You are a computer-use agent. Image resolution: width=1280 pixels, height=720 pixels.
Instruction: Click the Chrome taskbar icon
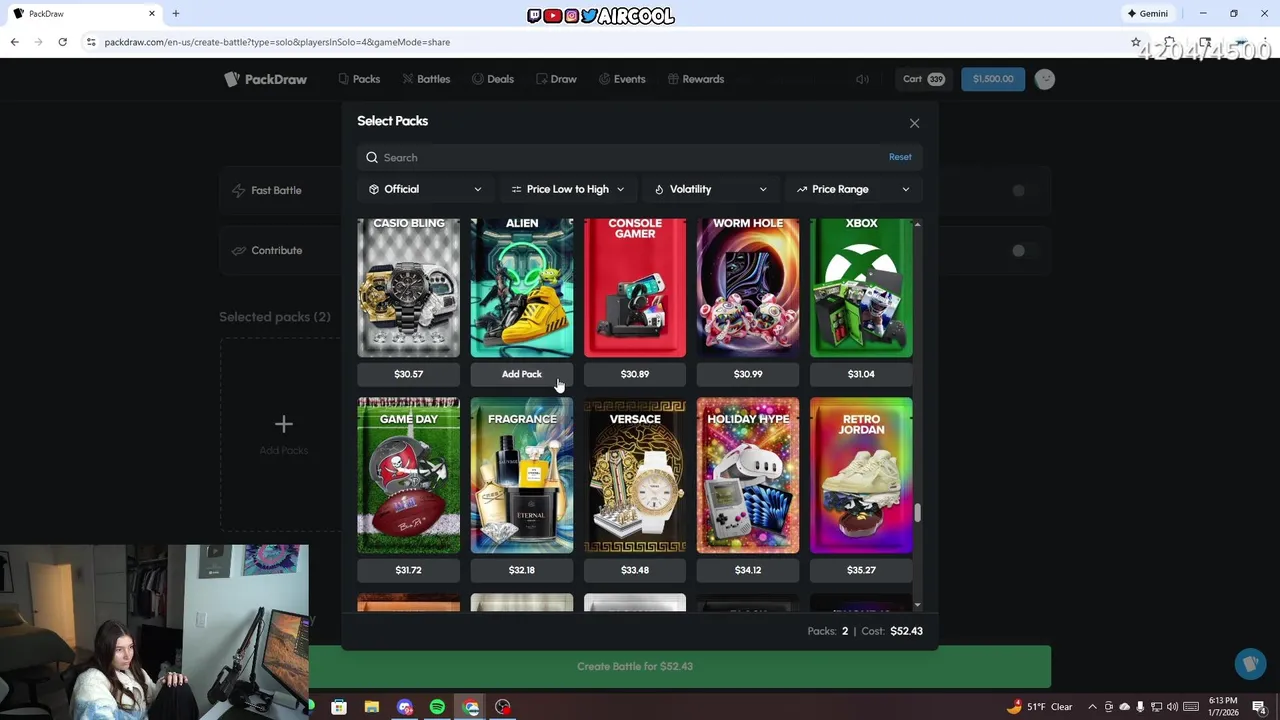click(x=471, y=707)
